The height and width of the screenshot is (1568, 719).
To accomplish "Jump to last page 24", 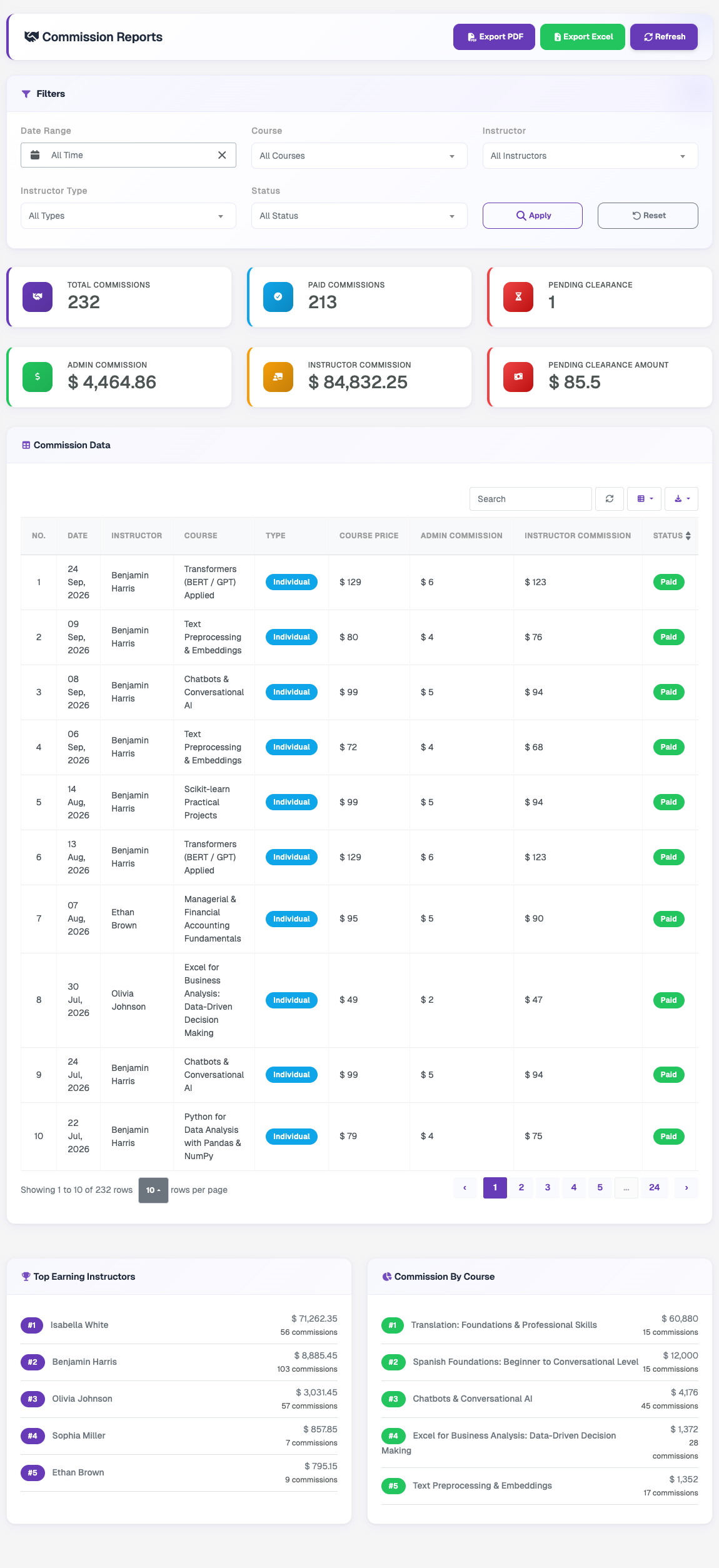I will pyautogui.click(x=655, y=1187).
